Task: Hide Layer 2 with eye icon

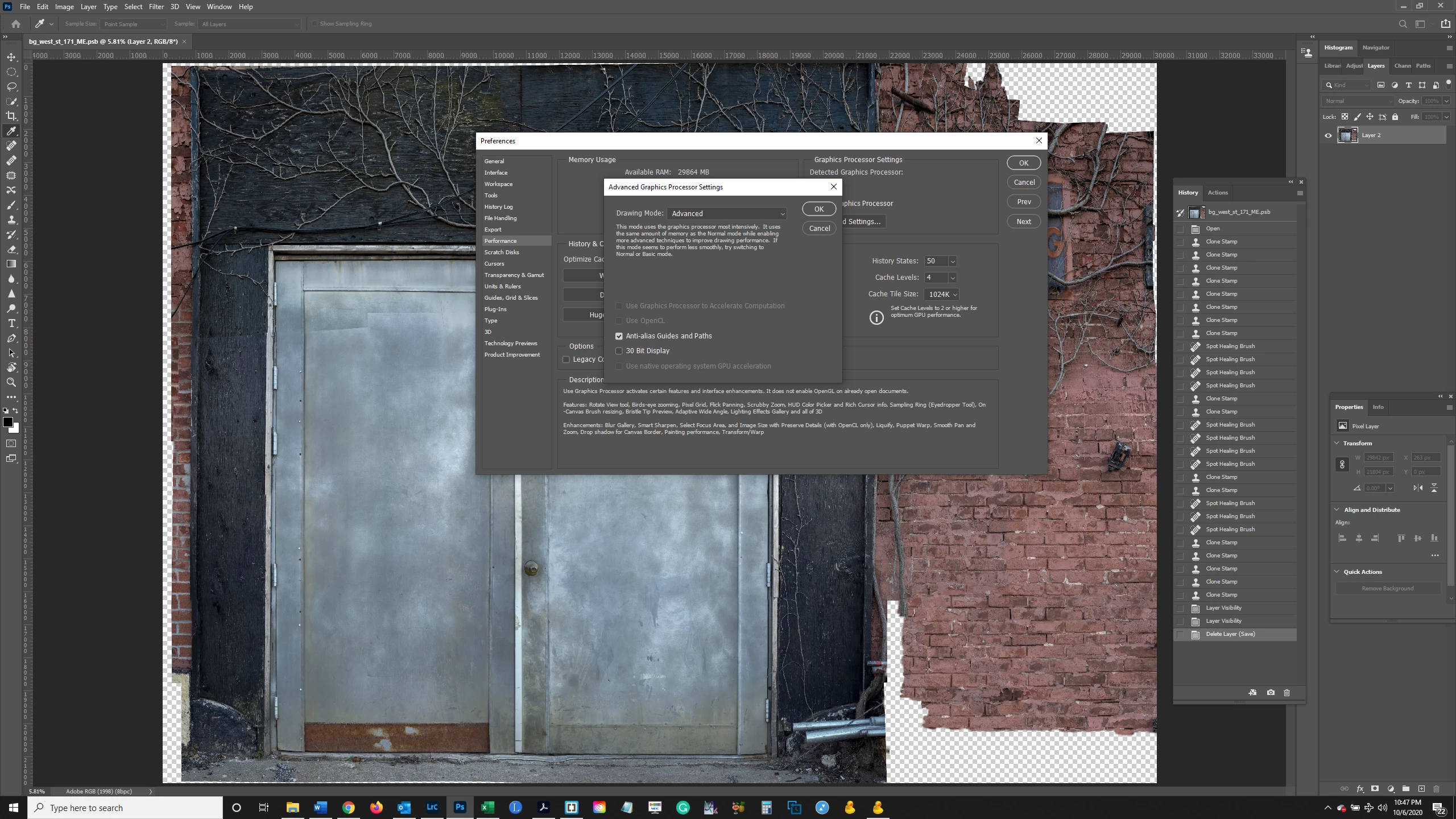Action: (1328, 135)
